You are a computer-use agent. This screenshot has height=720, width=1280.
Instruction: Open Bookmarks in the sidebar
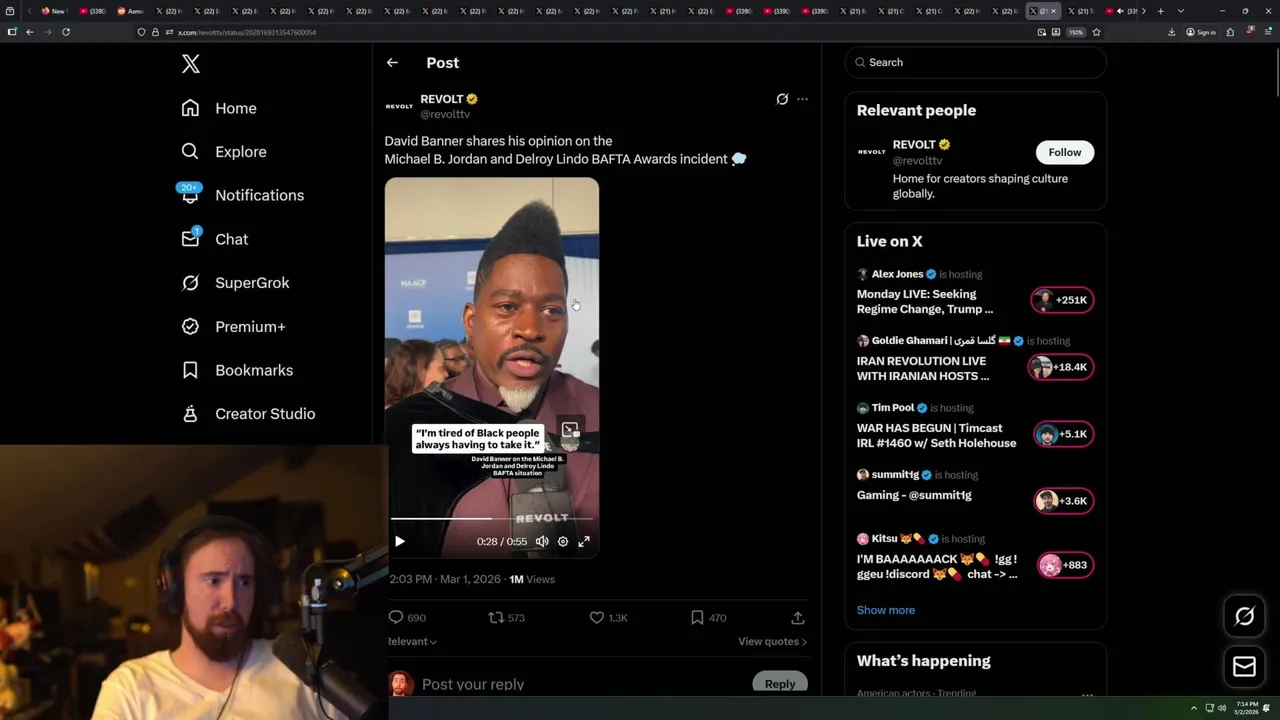237,370
